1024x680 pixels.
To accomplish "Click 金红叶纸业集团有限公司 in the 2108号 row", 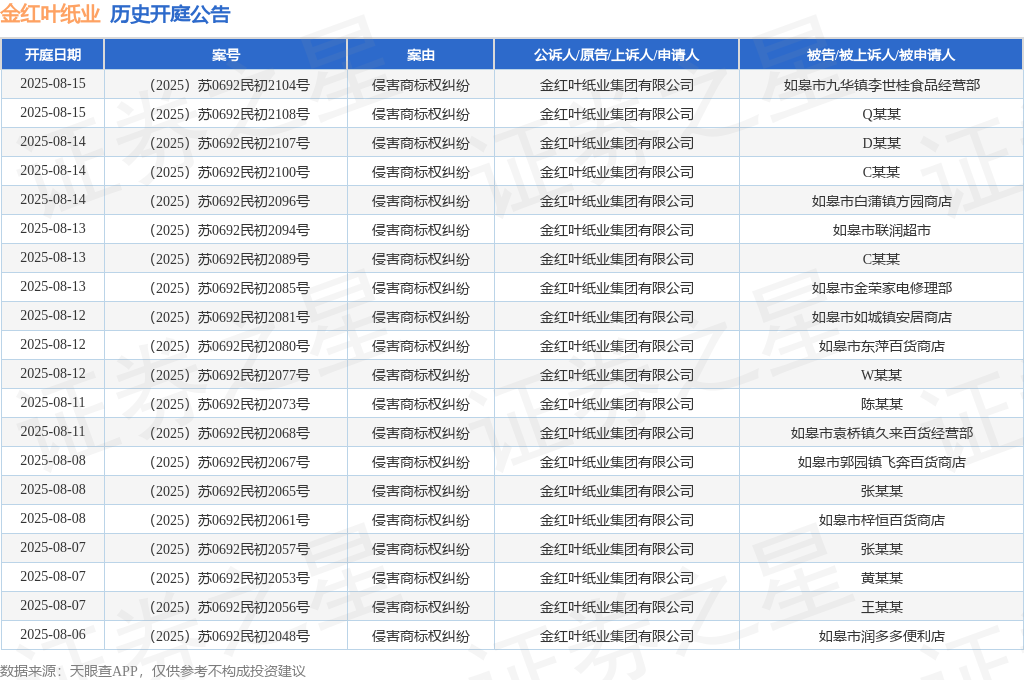I will [x=616, y=114].
